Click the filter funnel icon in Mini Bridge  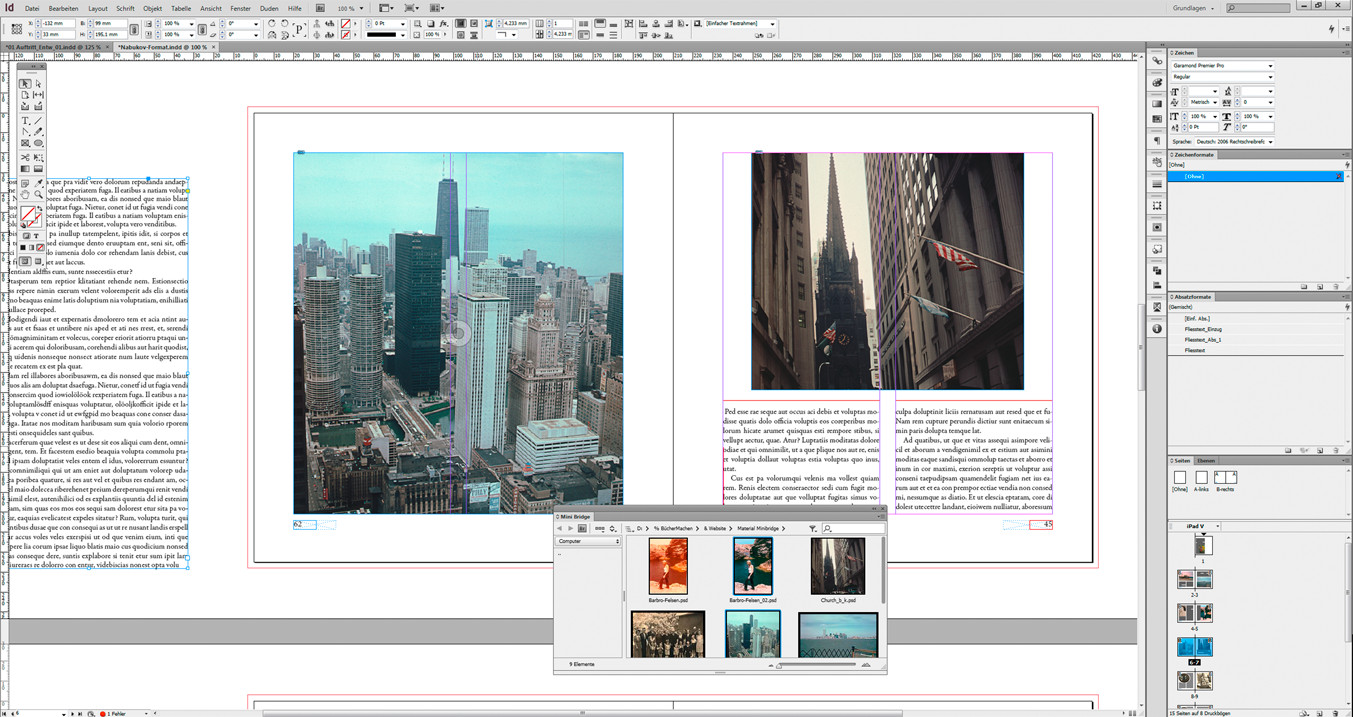(813, 528)
